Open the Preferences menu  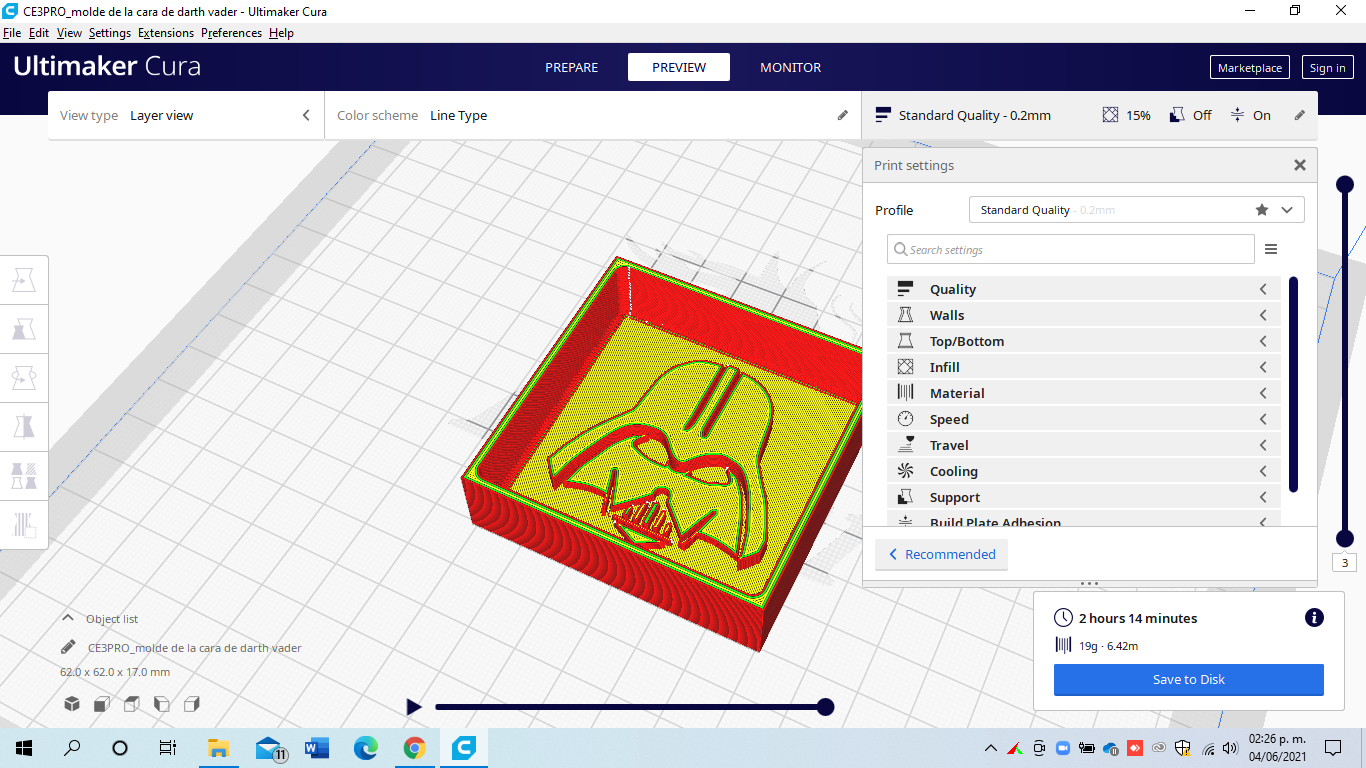[x=231, y=33]
